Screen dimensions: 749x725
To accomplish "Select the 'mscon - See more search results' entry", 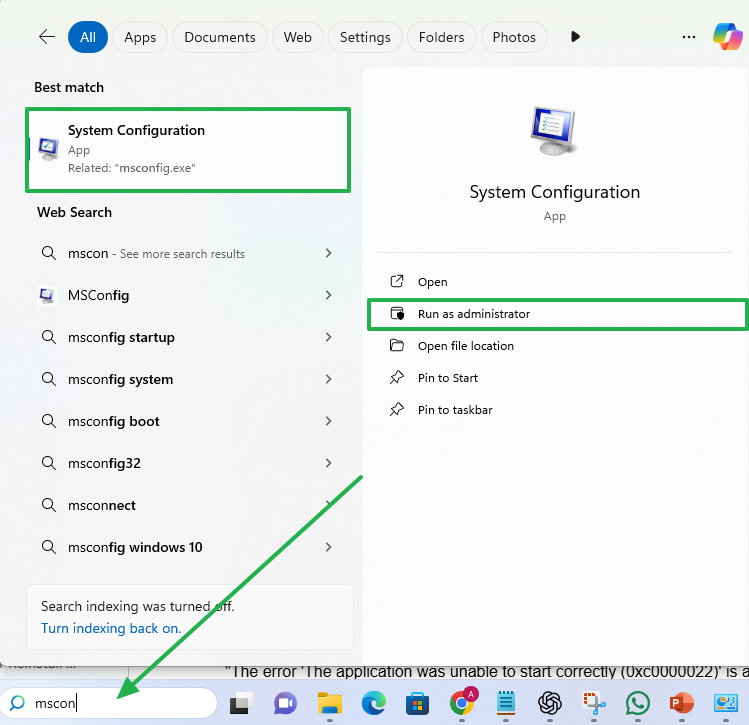I will [188, 253].
